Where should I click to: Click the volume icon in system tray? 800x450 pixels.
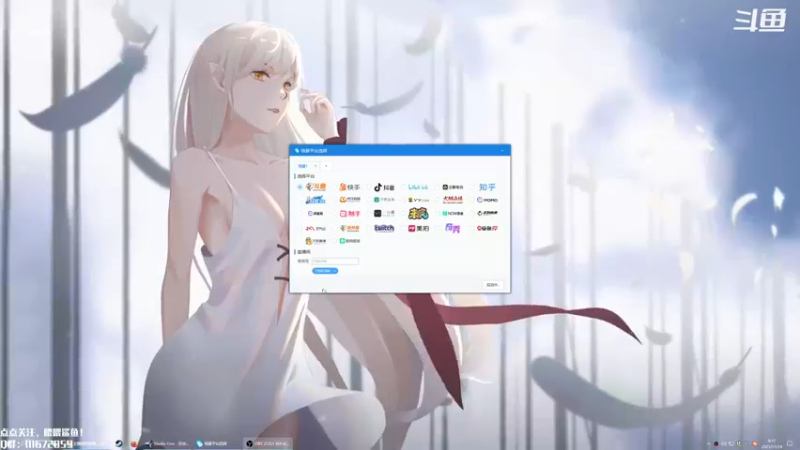(x=723, y=443)
